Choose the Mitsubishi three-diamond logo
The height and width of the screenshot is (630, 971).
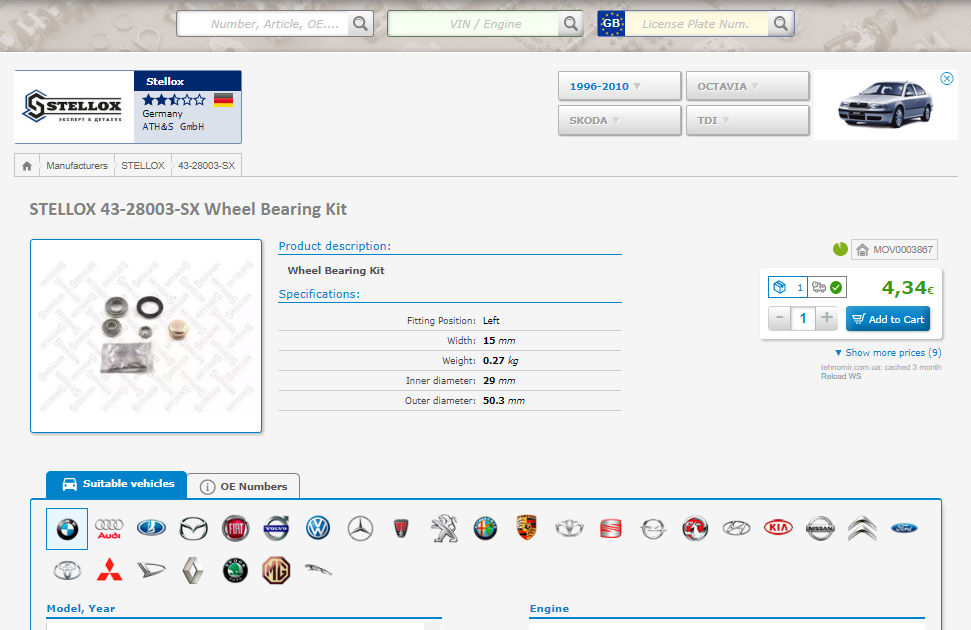[108, 571]
